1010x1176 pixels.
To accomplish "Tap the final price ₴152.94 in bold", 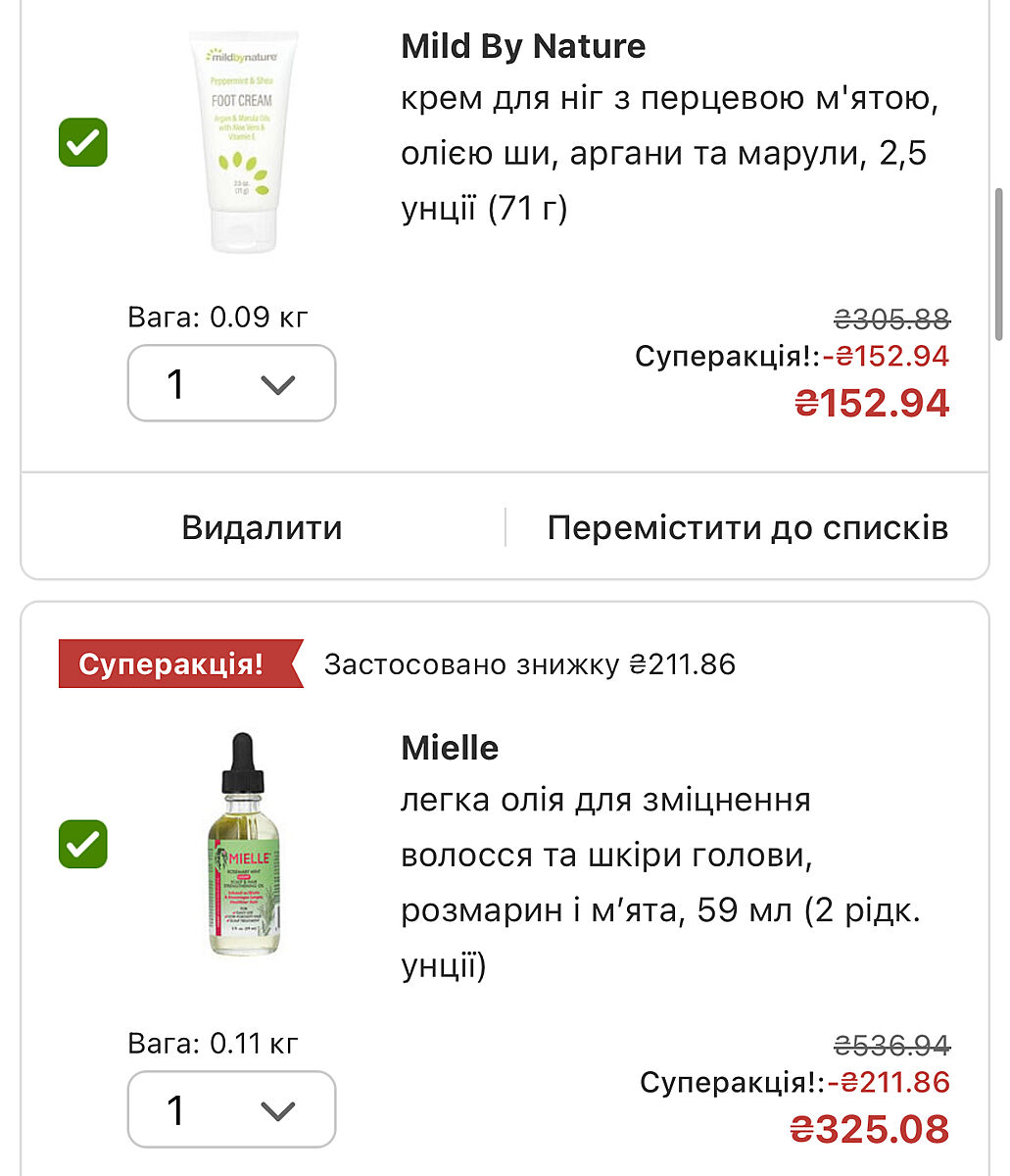I will (x=871, y=403).
